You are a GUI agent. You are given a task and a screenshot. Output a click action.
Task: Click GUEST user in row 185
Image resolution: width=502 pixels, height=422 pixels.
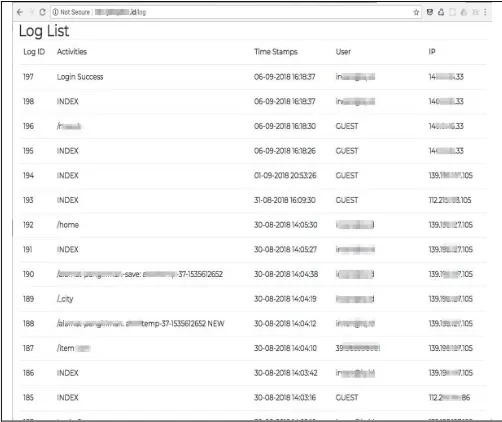pos(347,397)
